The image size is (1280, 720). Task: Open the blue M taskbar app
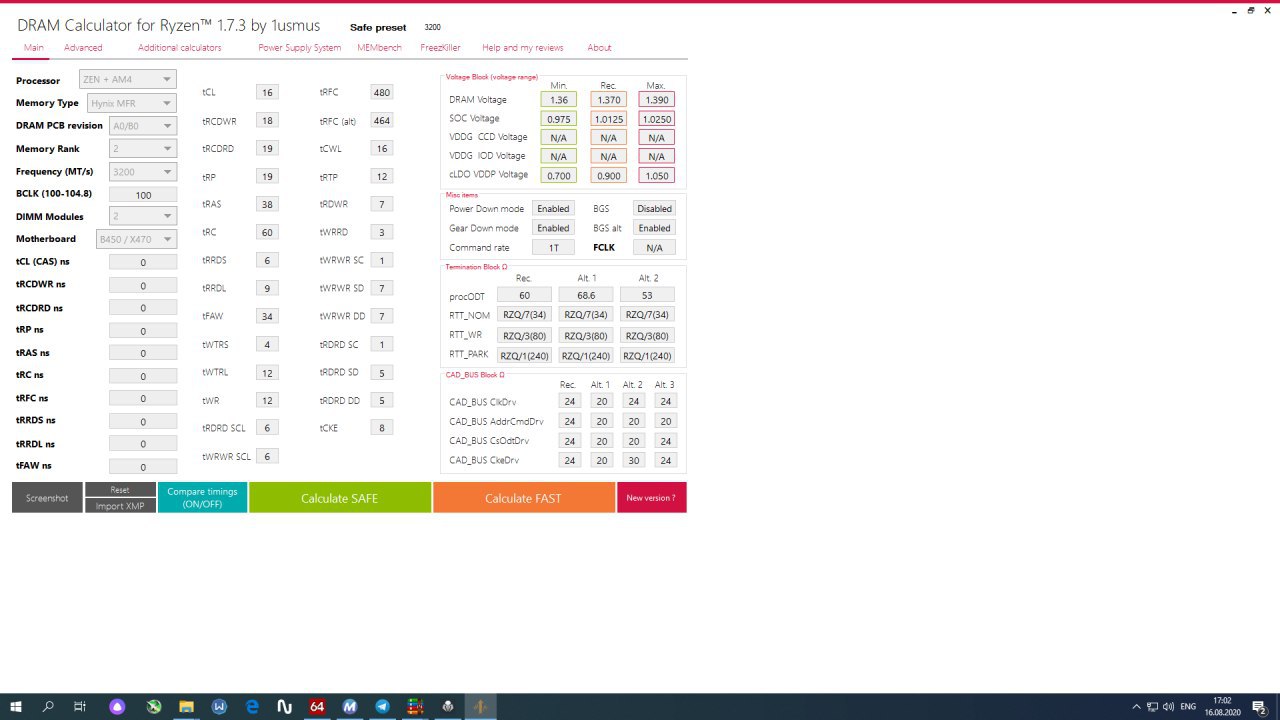[x=350, y=706]
